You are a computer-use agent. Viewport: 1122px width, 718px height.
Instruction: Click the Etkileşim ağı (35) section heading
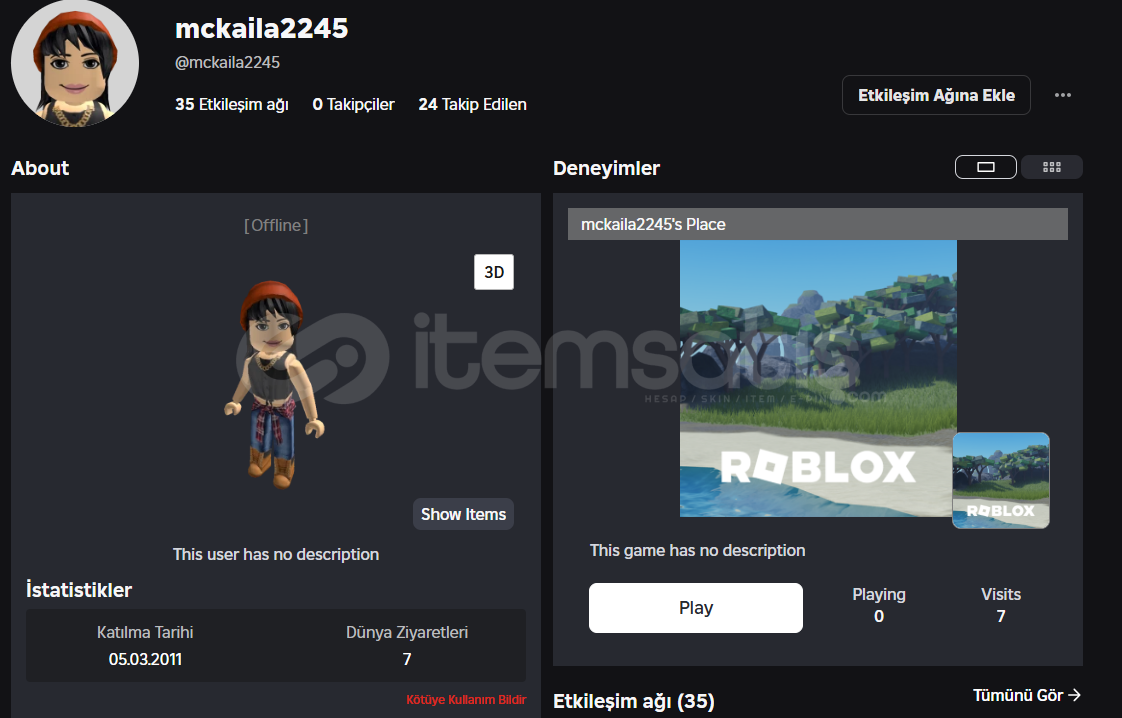(x=634, y=701)
